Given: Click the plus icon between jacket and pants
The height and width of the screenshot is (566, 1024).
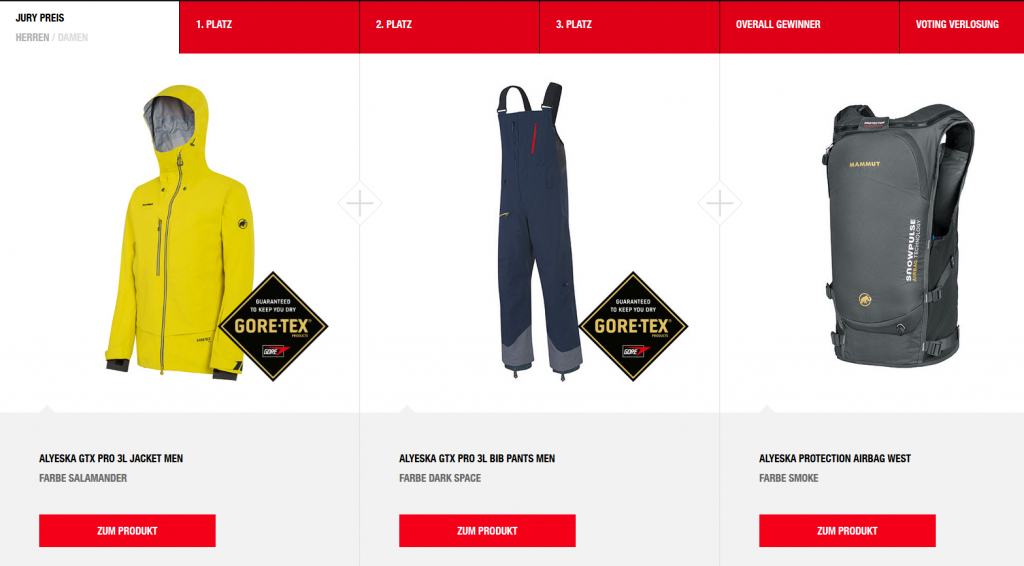Looking at the screenshot, I should pyautogui.click(x=360, y=203).
